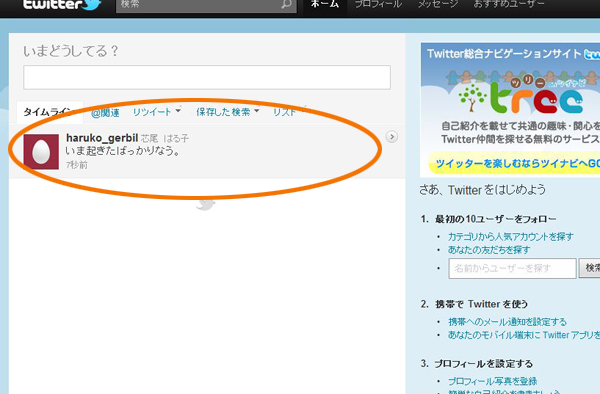Viewport: 600px width, 394px height.
Task: Click tweet text いま起きたばっかりなう。
Action: [x=122, y=151]
